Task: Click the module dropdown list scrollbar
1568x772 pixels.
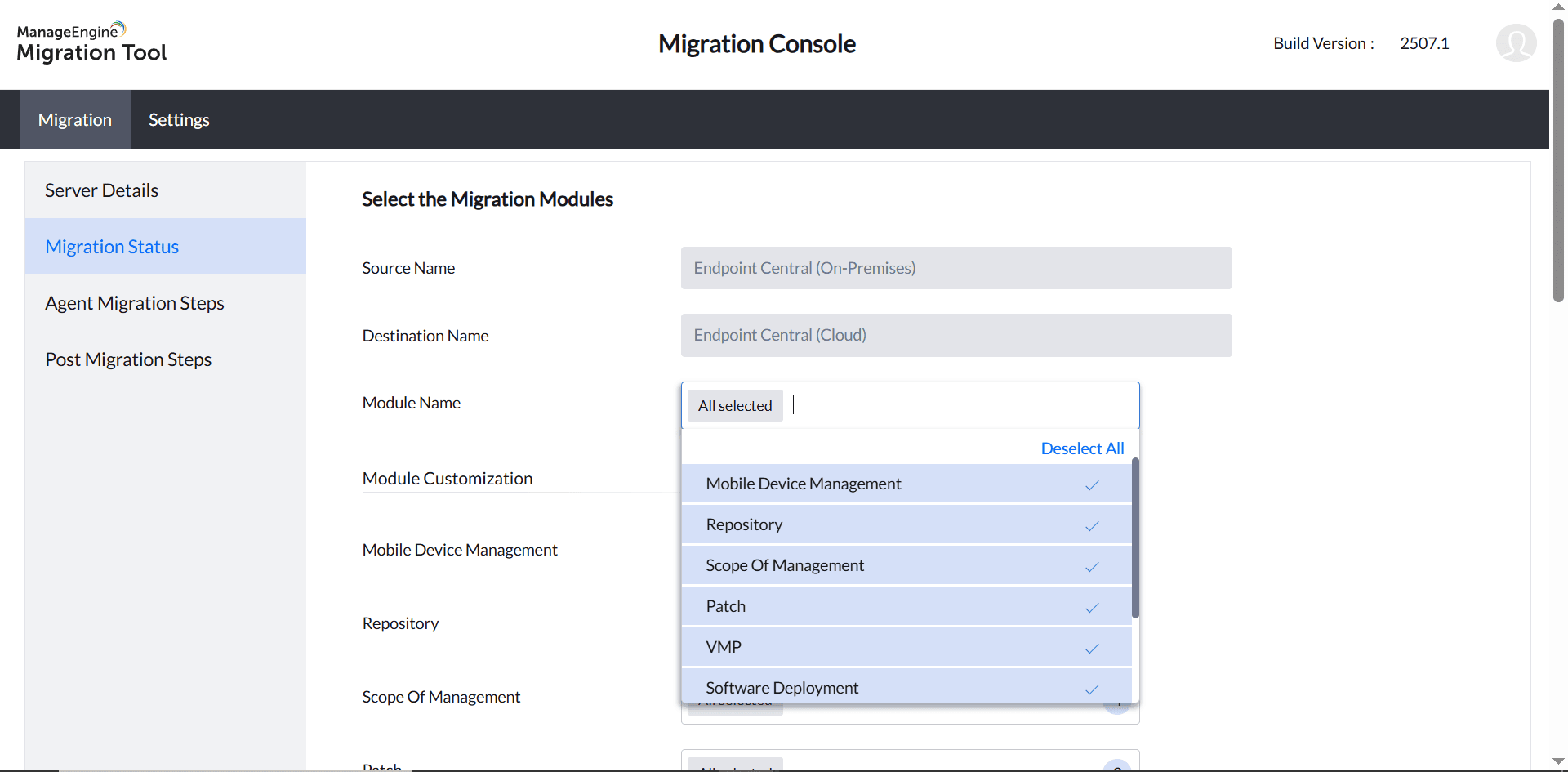Action: pos(1135,538)
